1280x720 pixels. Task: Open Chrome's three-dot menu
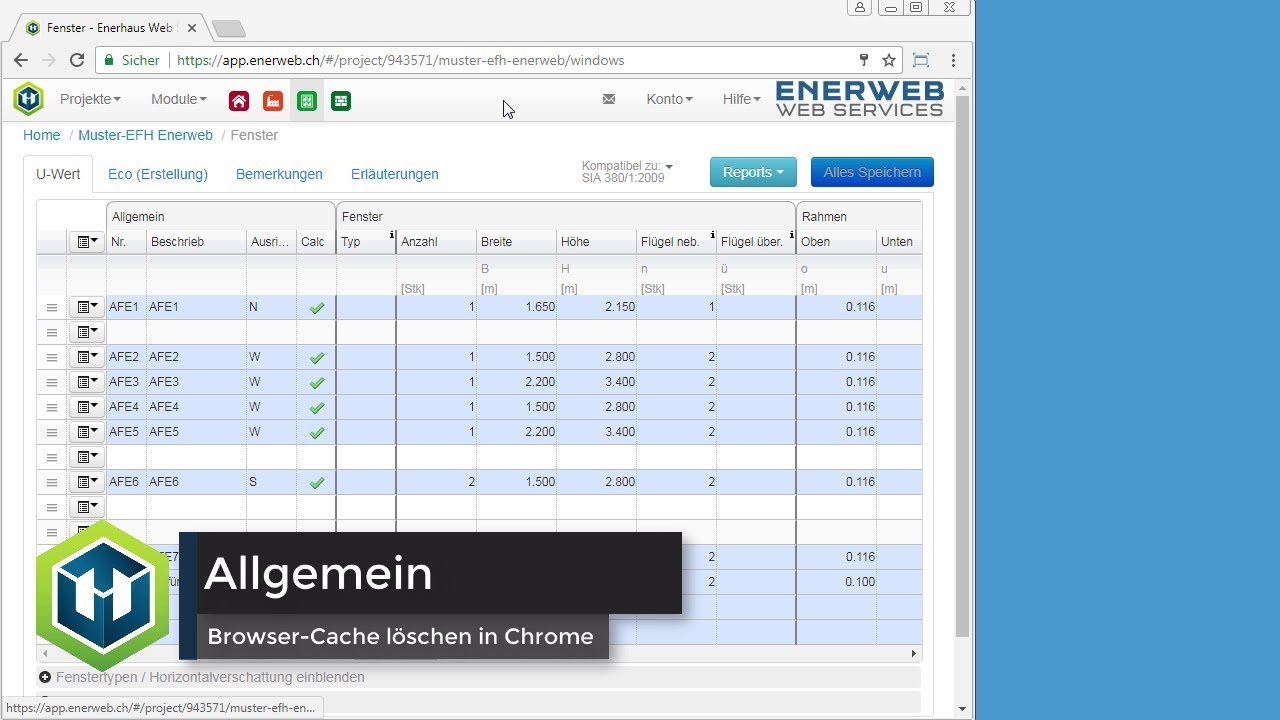pos(954,60)
